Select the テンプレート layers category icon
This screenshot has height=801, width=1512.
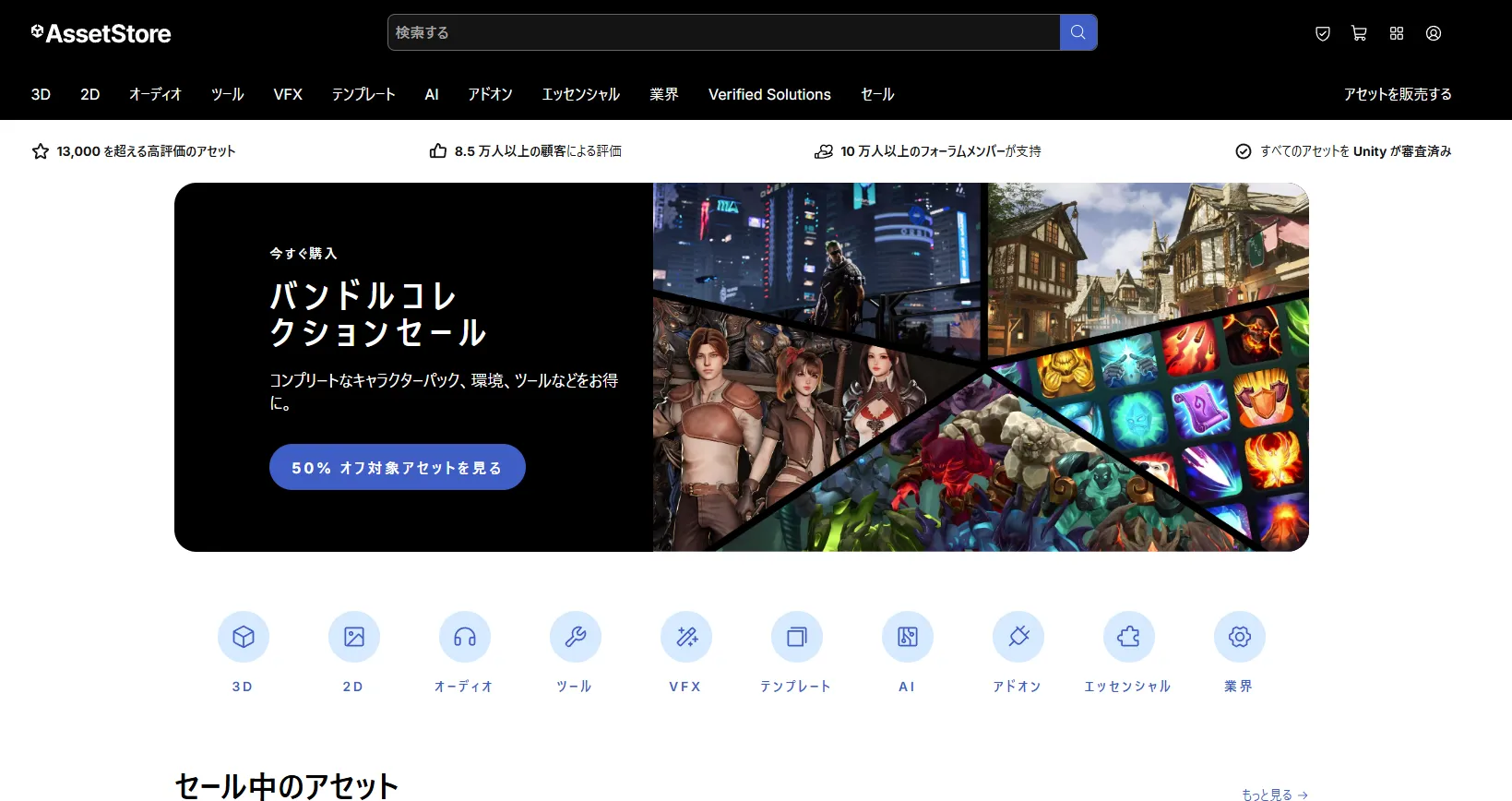tap(797, 637)
